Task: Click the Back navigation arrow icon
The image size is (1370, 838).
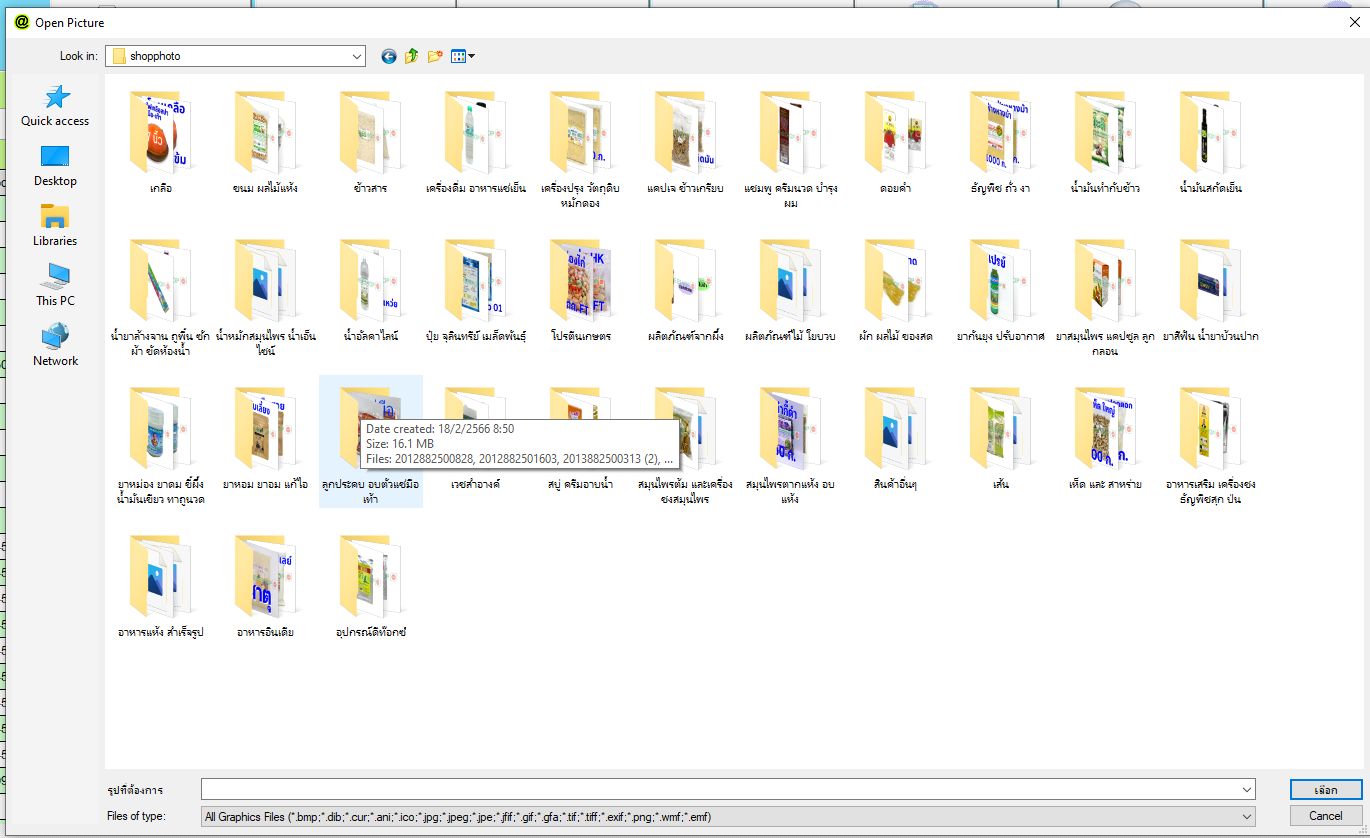Action: (389, 57)
